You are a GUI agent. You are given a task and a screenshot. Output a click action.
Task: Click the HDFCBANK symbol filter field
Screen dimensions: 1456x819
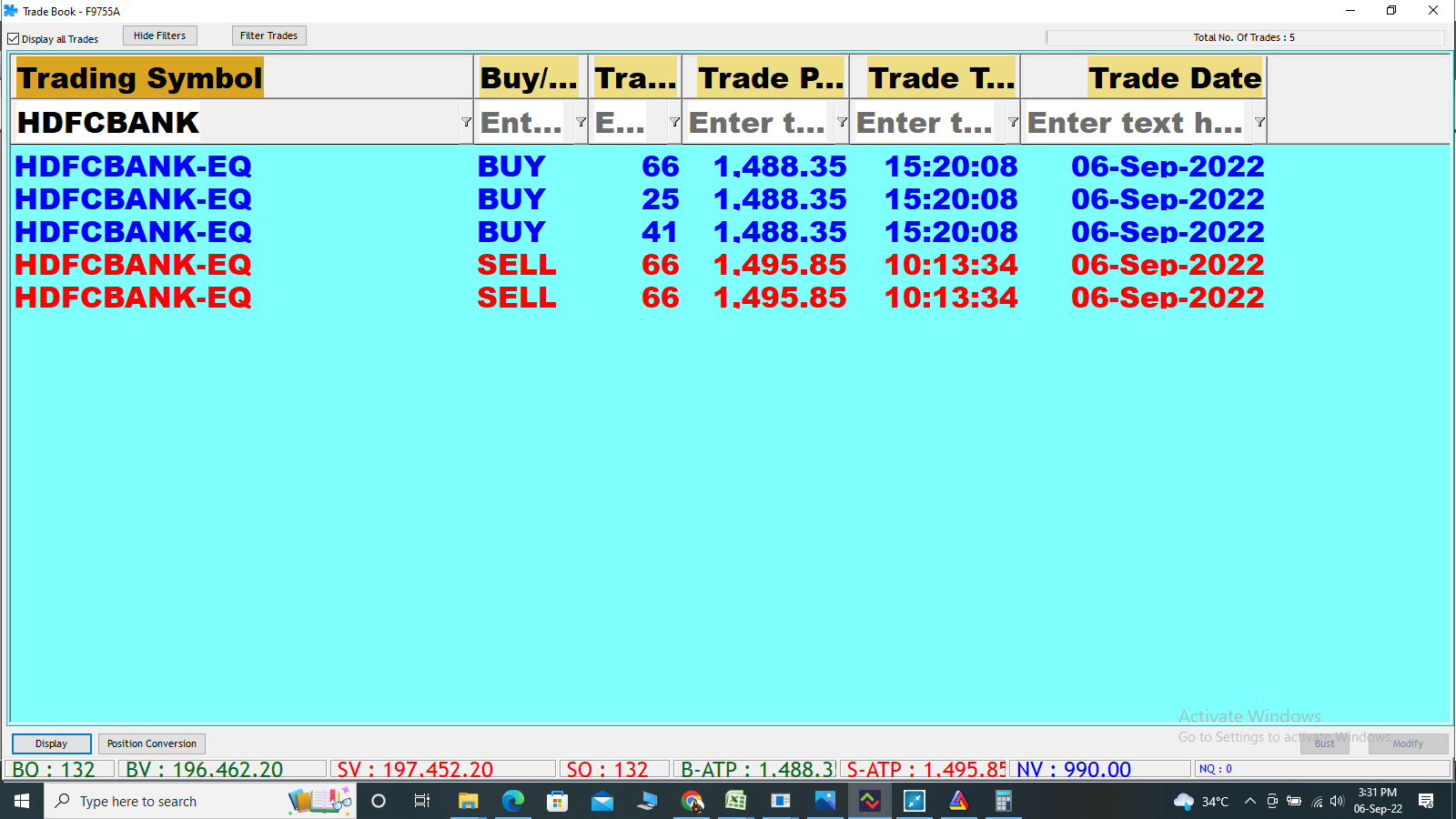click(x=237, y=122)
